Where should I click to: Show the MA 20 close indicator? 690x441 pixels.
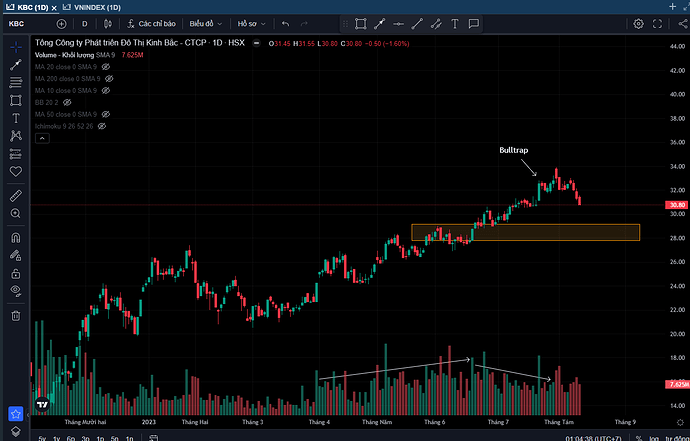pos(106,67)
